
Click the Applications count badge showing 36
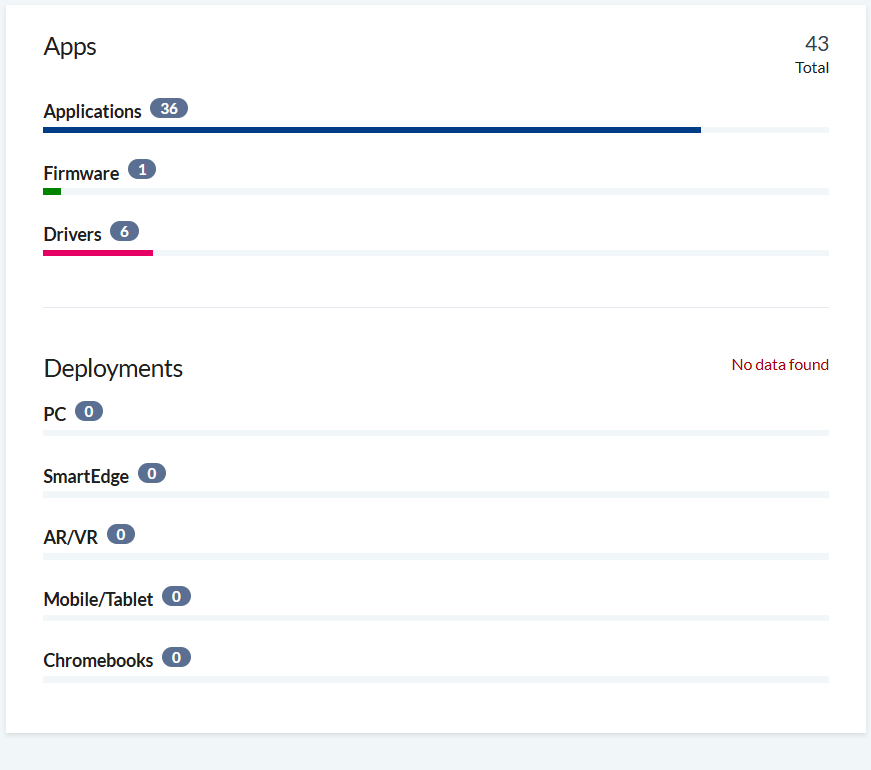[169, 108]
